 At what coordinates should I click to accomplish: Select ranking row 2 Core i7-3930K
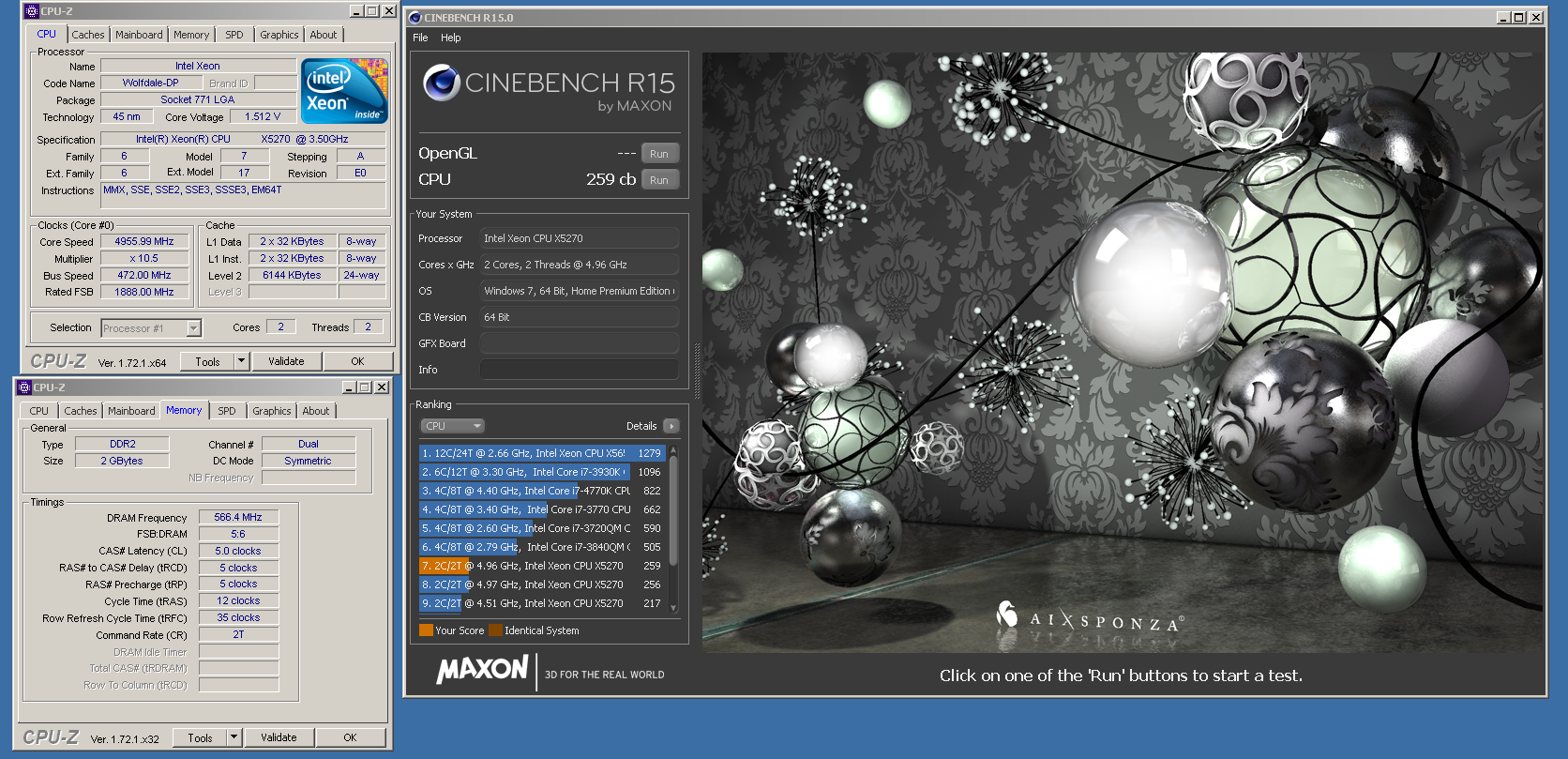tap(542, 472)
